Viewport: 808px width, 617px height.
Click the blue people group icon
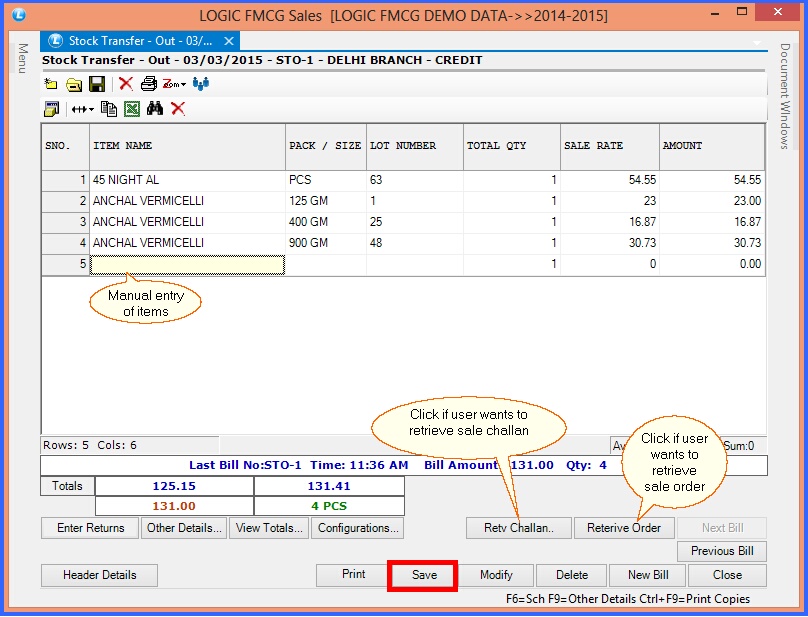tap(201, 84)
